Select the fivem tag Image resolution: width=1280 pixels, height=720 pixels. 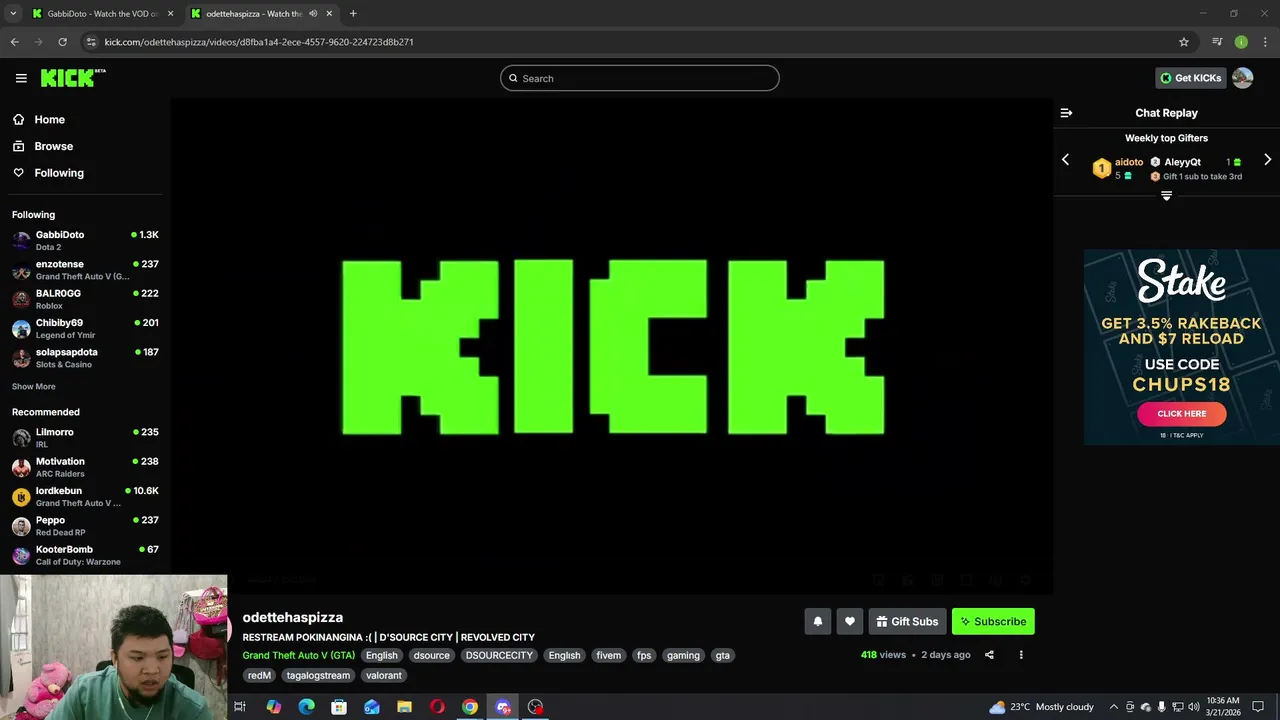pos(609,655)
